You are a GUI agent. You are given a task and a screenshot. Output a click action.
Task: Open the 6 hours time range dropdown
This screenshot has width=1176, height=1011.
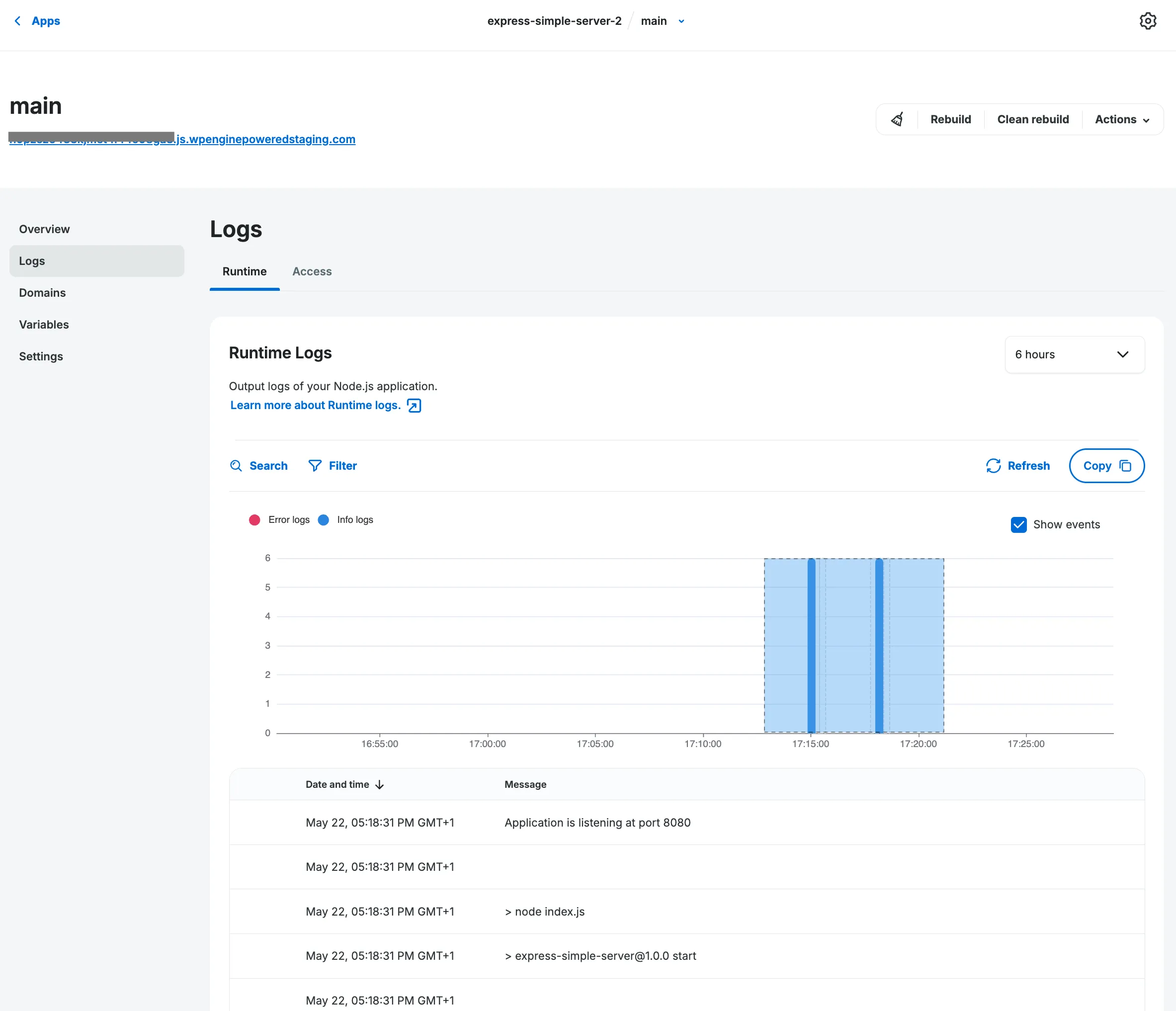click(1075, 354)
